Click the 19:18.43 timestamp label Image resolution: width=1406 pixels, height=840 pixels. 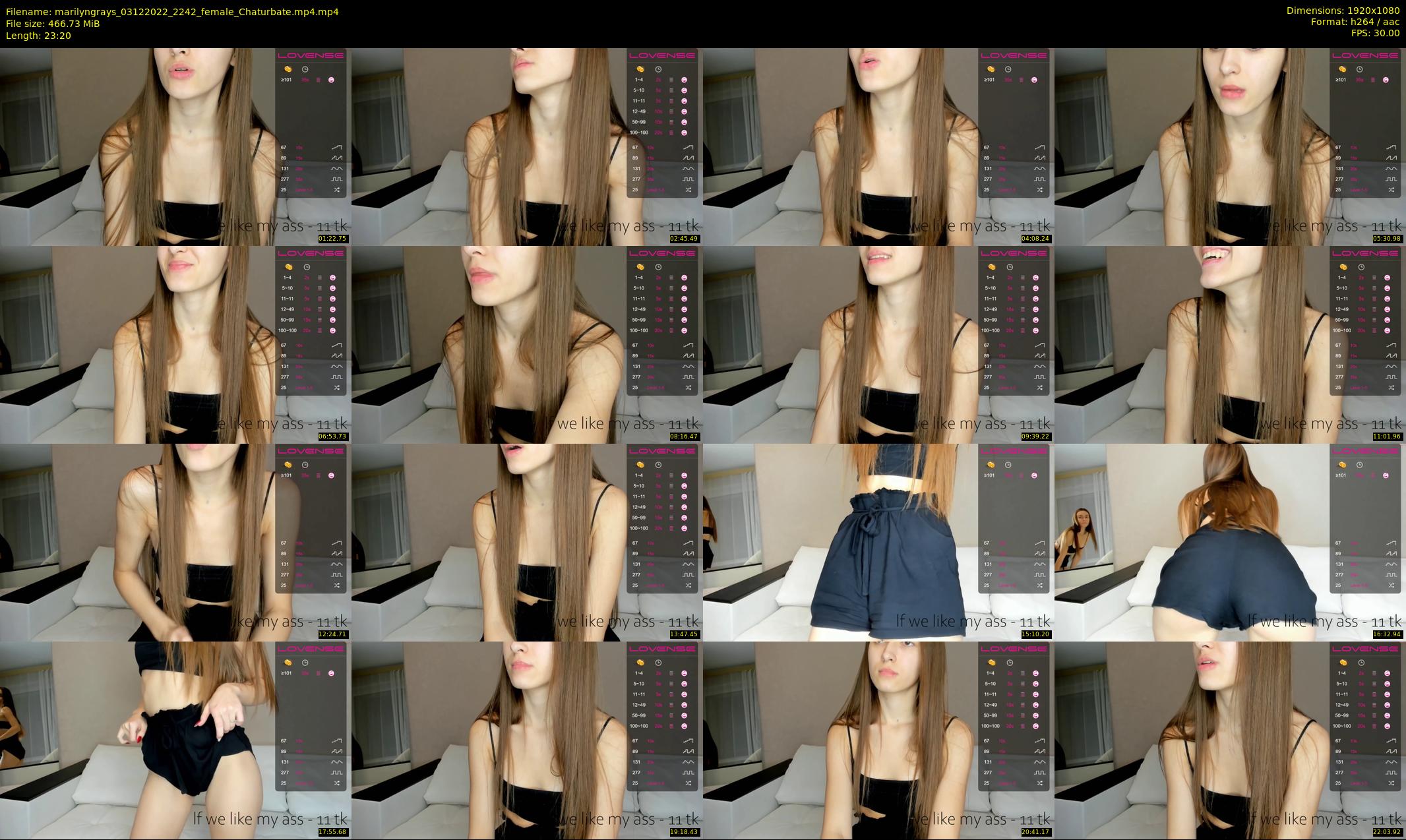pyautogui.click(x=684, y=832)
